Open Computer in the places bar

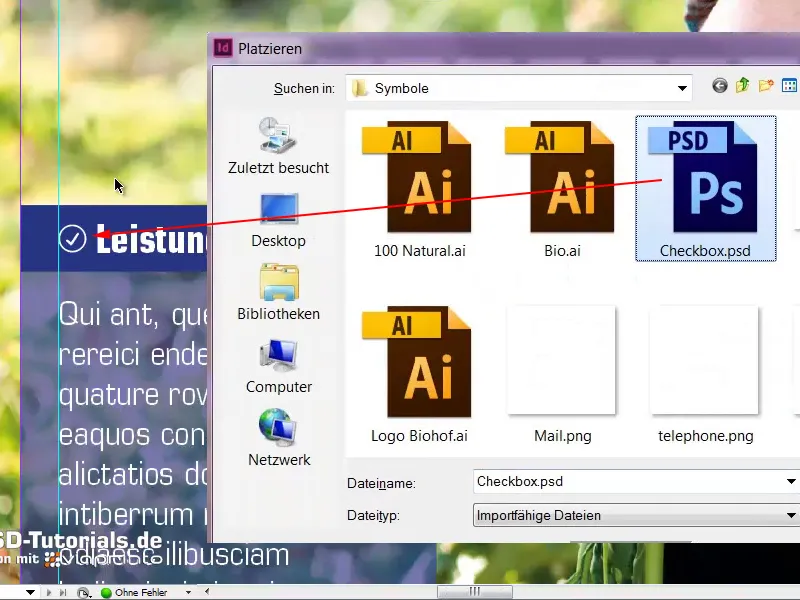(279, 366)
